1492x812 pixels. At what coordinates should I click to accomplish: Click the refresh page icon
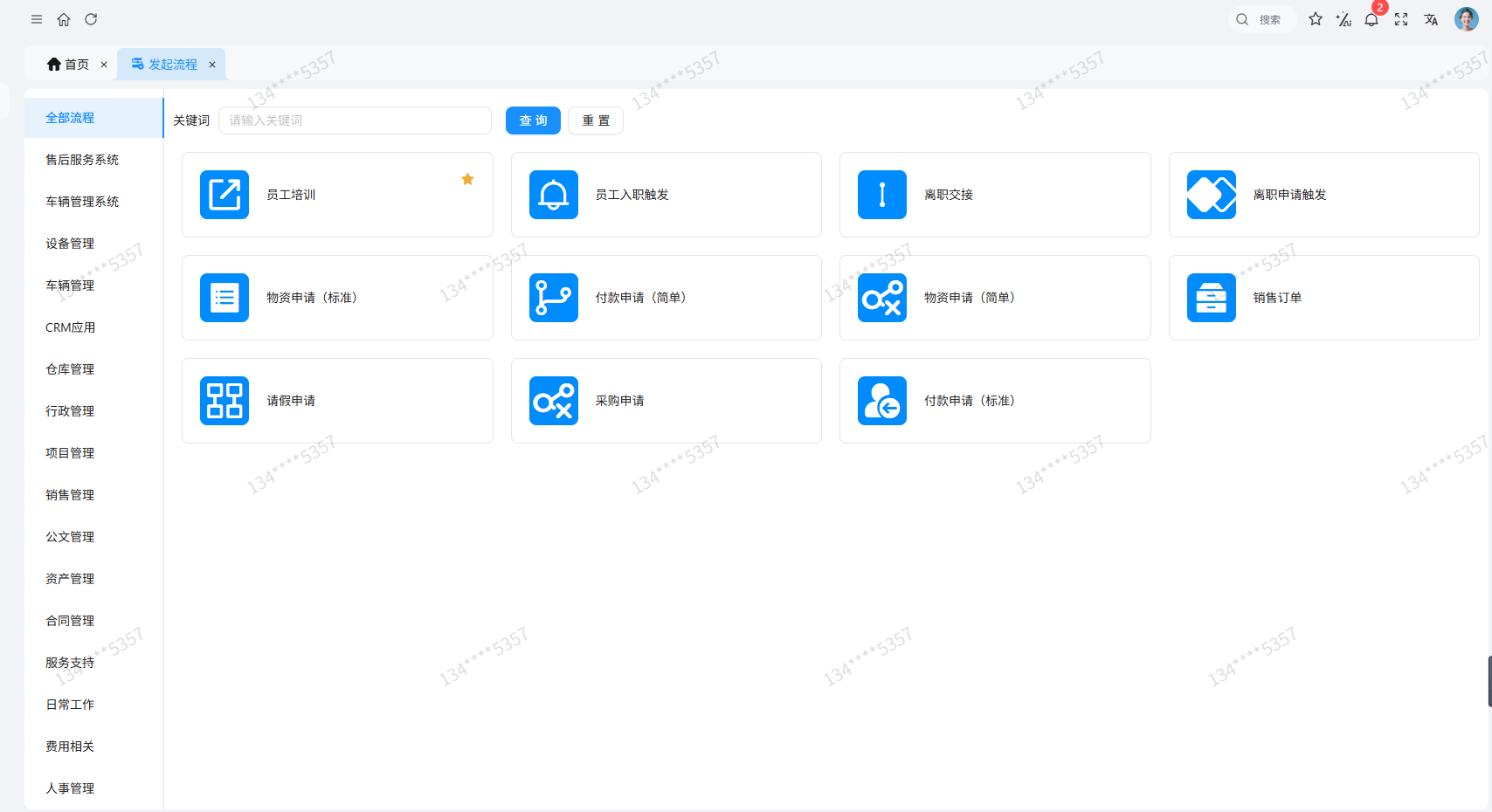click(x=91, y=19)
